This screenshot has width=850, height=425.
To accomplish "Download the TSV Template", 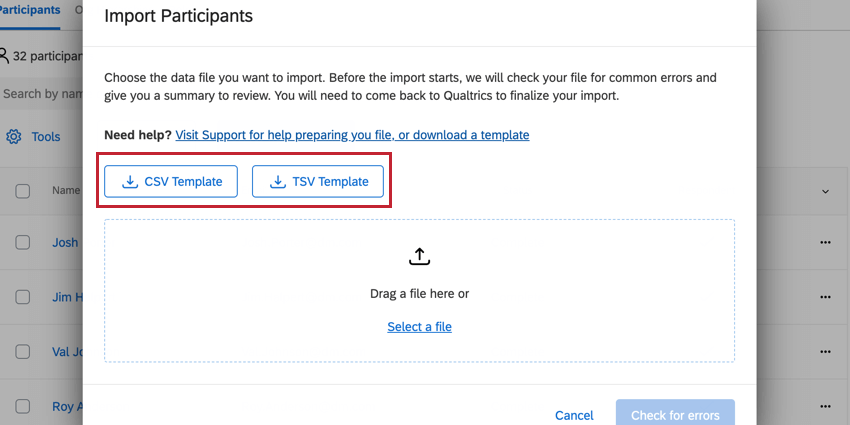I will pyautogui.click(x=318, y=182).
